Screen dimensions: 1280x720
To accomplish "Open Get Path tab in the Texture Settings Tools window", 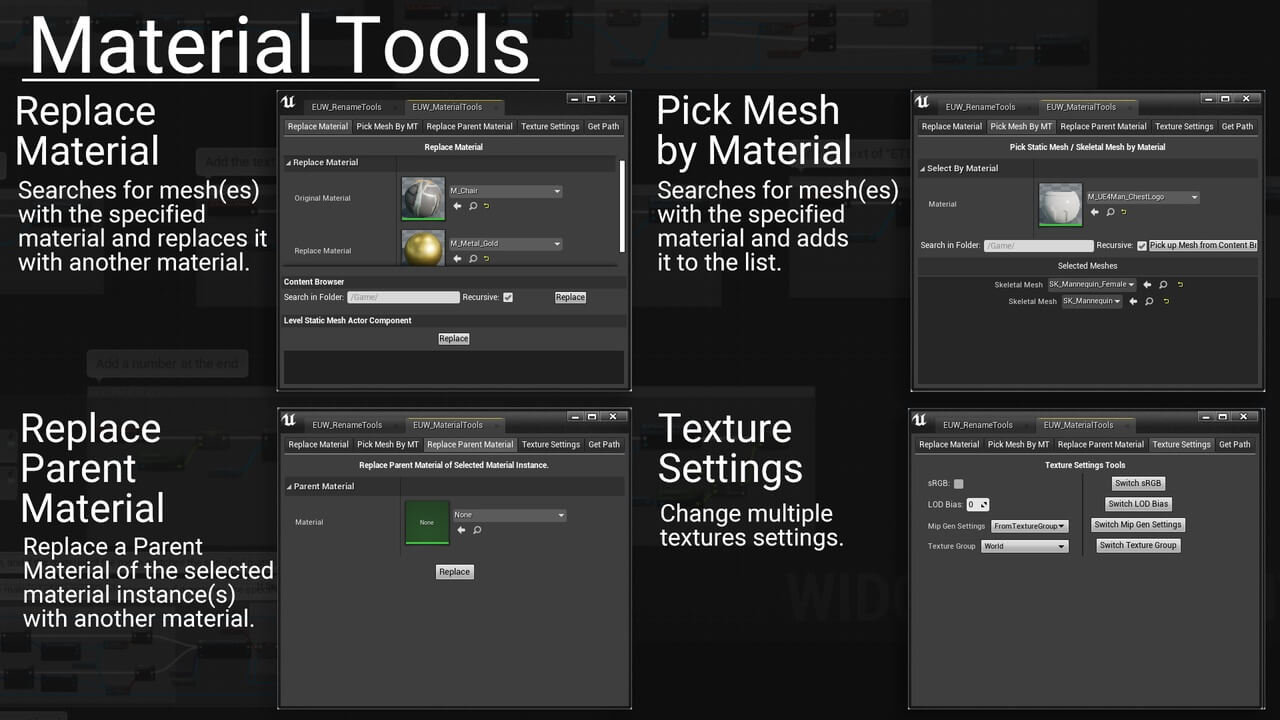I will (1235, 444).
